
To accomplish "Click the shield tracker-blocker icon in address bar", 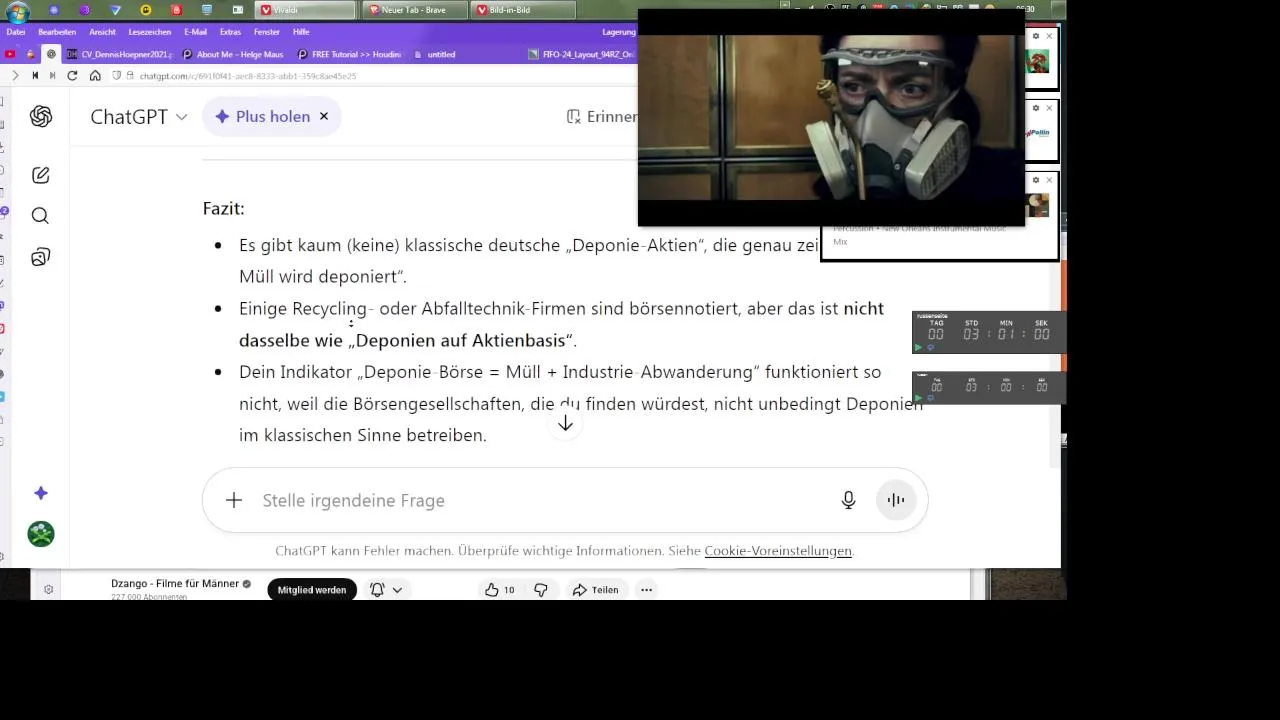I will tap(117, 76).
